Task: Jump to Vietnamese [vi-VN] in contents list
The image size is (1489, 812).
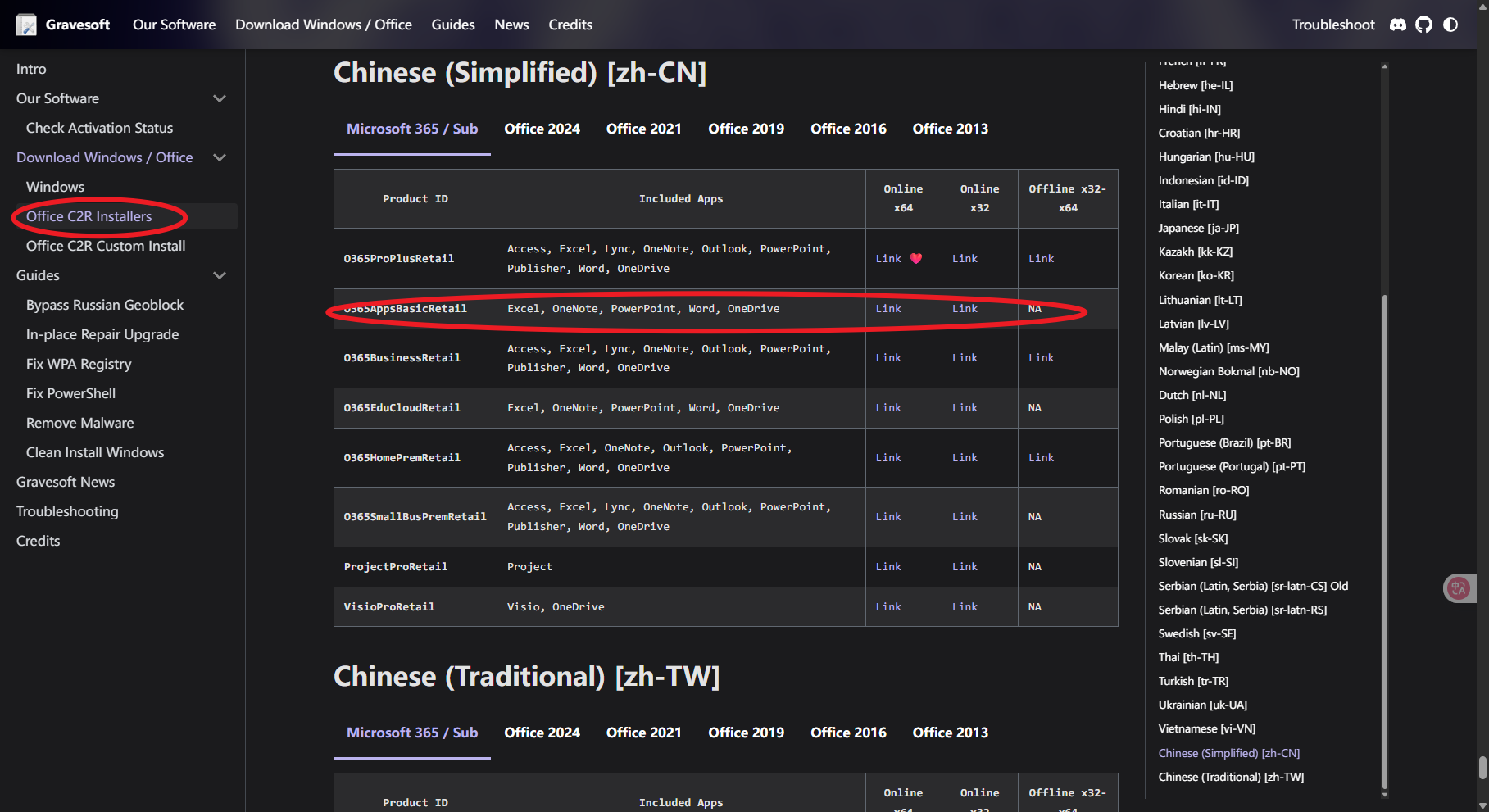Action: pyautogui.click(x=1207, y=728)
